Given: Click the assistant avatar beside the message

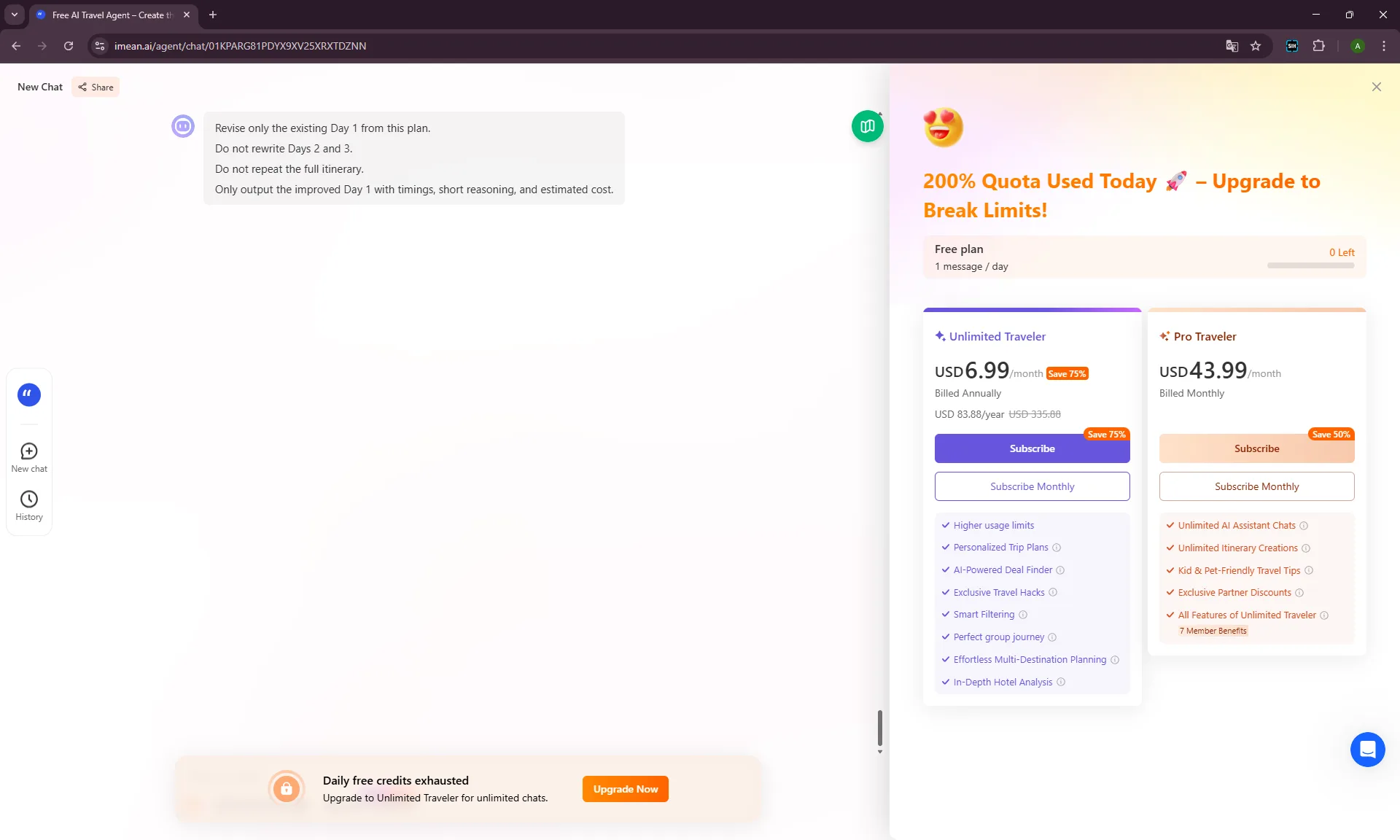Looking at the screenshot, I should (x=183, y=126).
